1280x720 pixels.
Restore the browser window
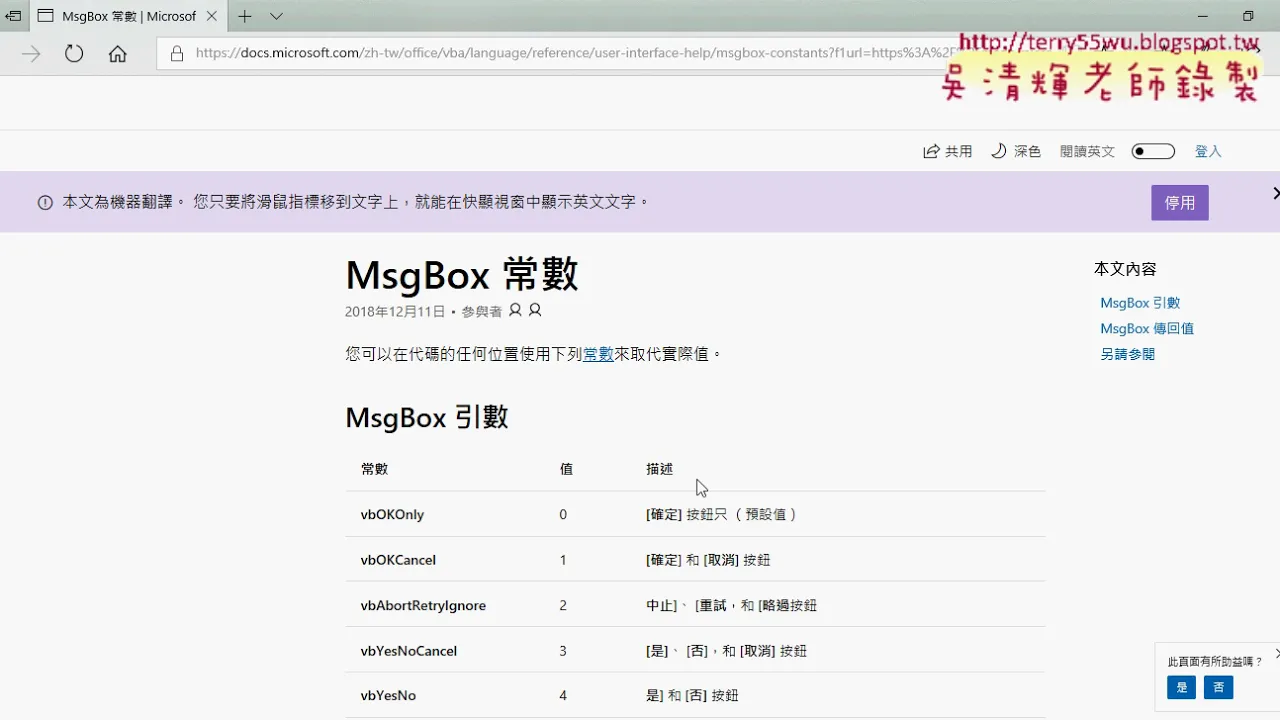click(x=1248, y=16)
